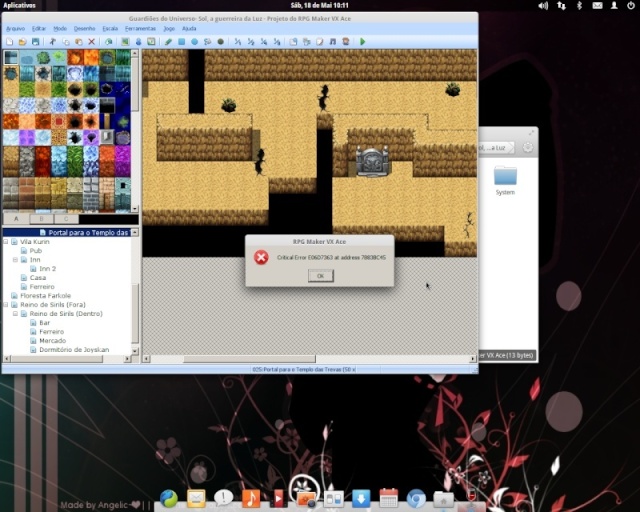Click the Copy toolbar icon
640x512 pixels.
click(66, 42)
